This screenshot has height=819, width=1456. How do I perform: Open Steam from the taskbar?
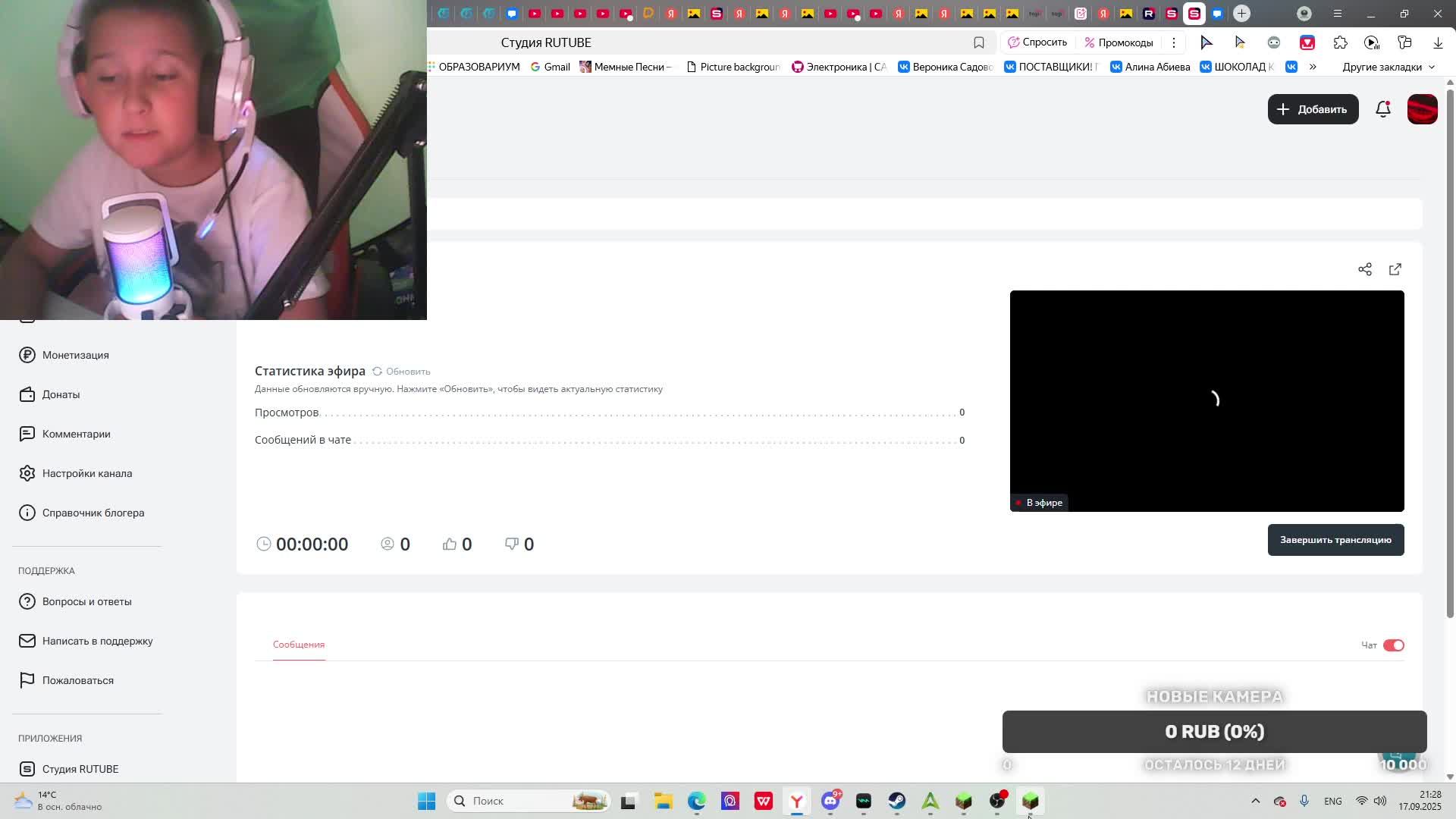[896, 801]
